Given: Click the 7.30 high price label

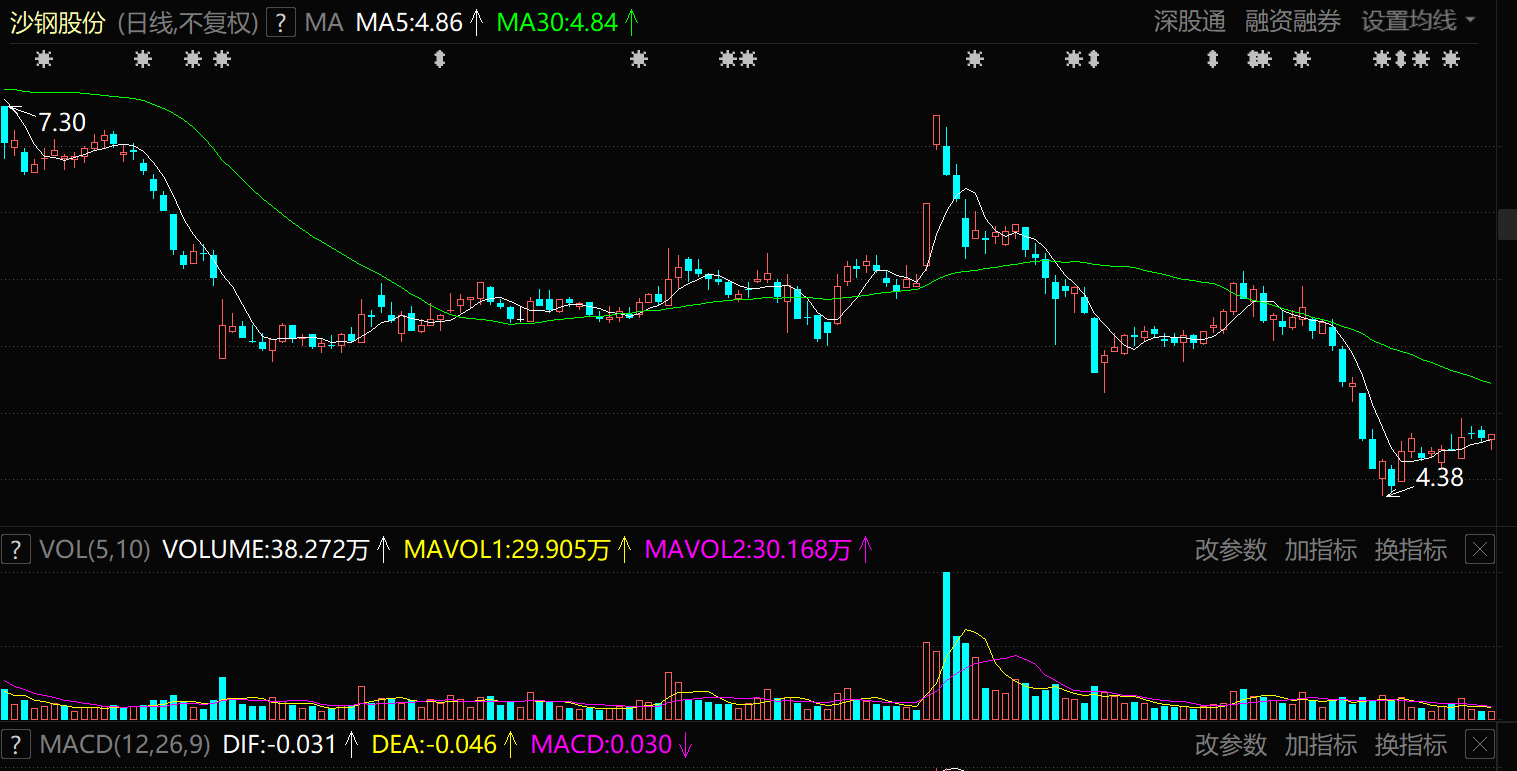Looking at the screenshot, I should coord(62,122).
